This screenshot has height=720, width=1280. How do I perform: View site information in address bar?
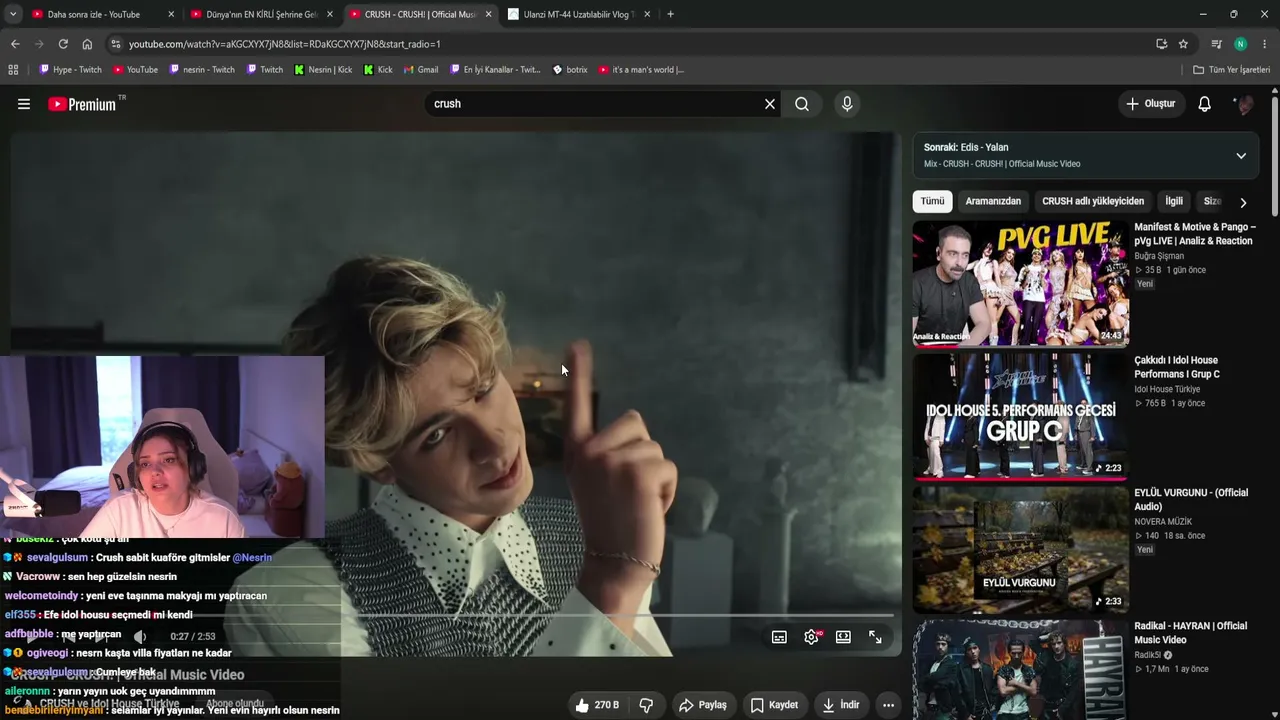point(116,44)
